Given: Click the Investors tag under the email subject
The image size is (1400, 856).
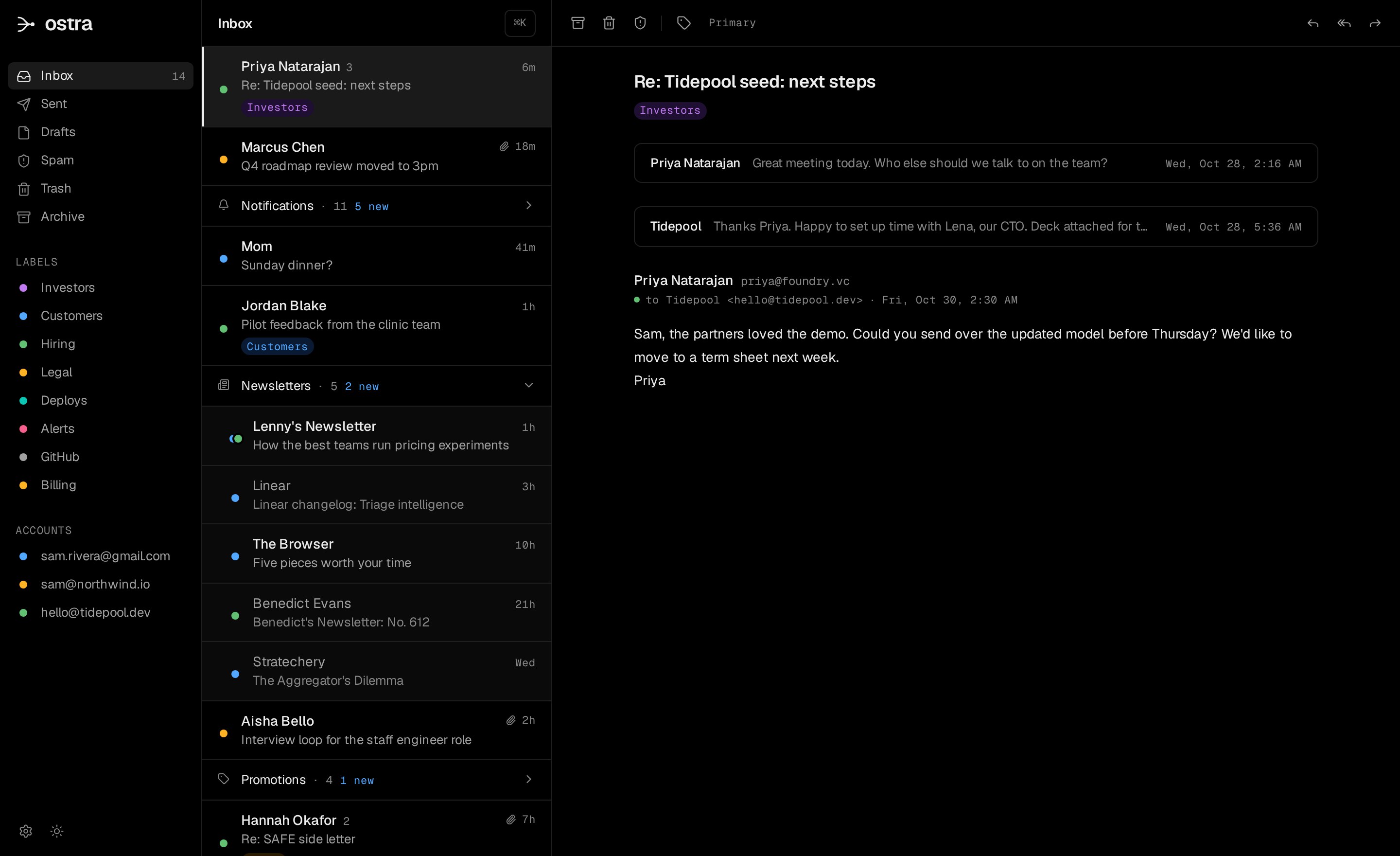Looking at the screenshot, I should click(x=670, y=110).
